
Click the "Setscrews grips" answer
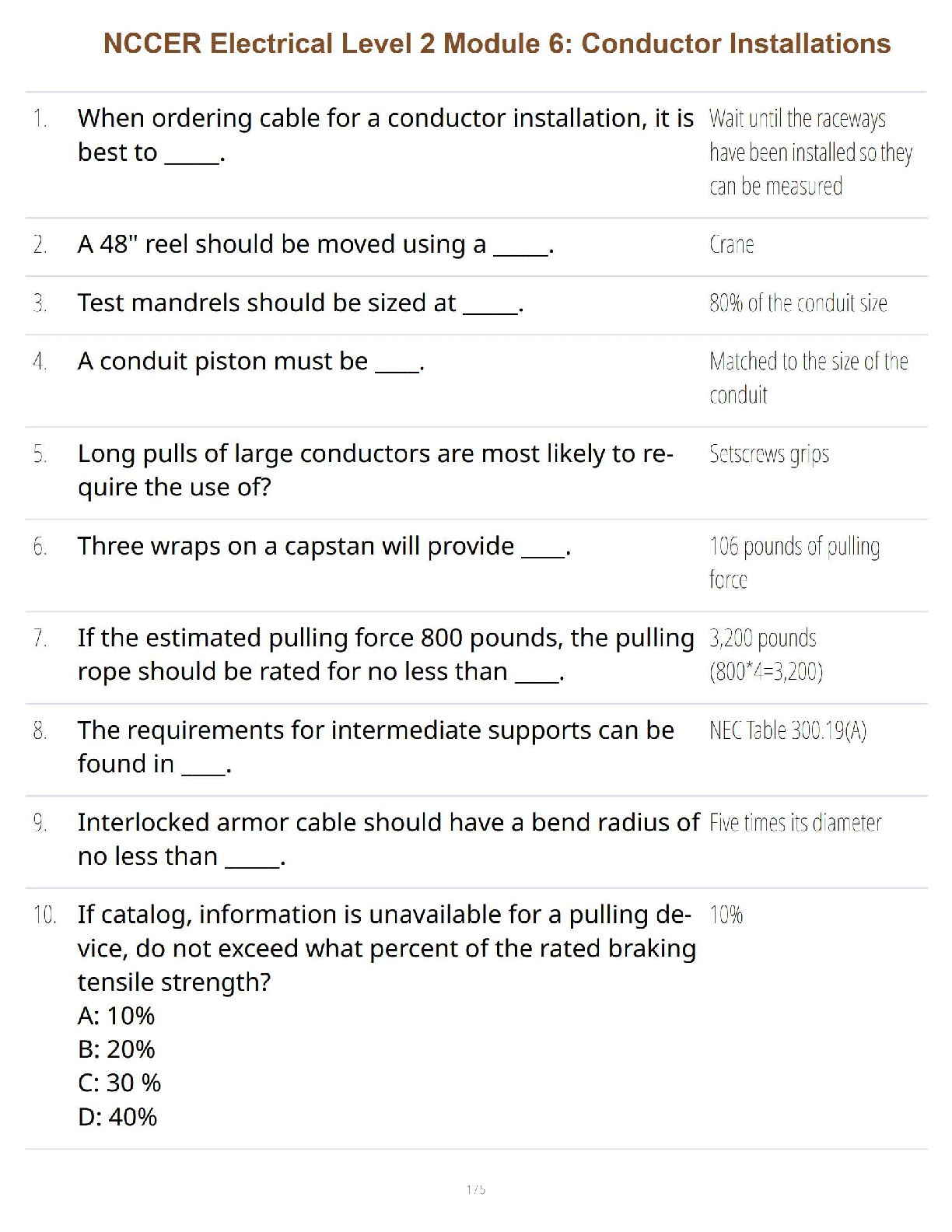(769, 454)
